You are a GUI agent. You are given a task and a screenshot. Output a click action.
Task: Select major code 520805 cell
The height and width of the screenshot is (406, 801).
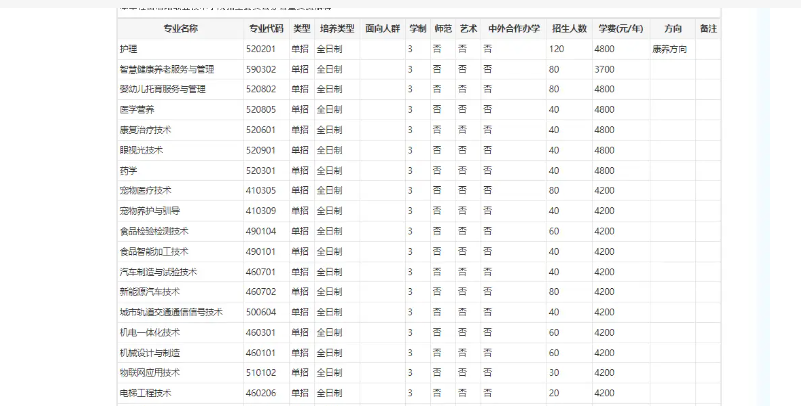(x=261, y=110)
